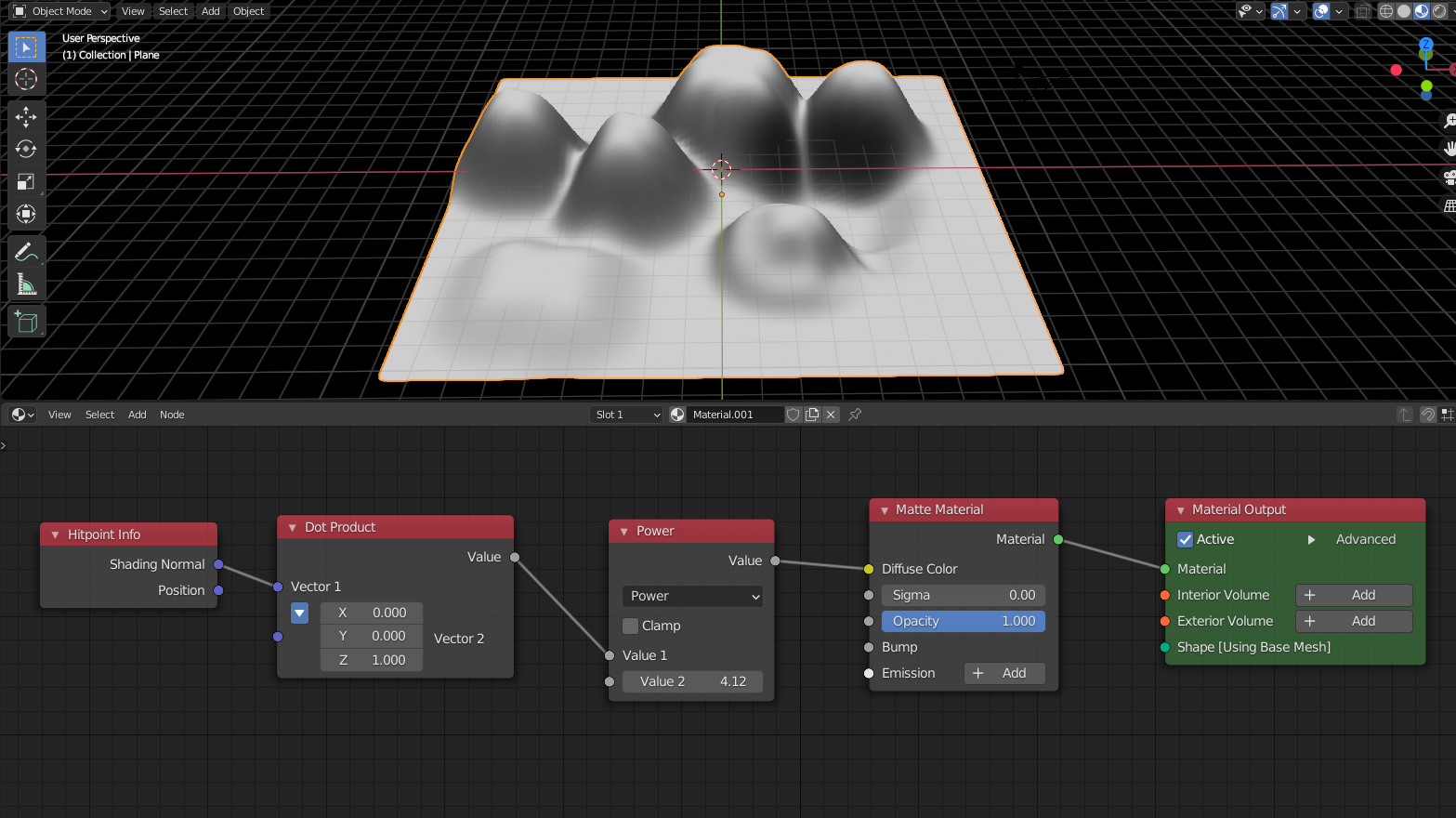Activate the Rotate tool

26,149
